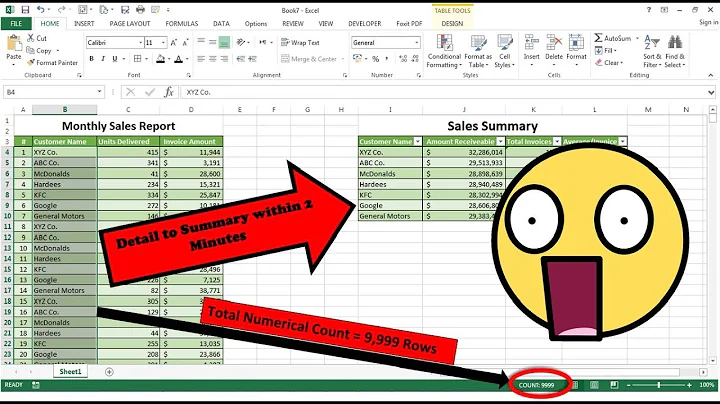Open the General number format dropdown
The width and height of the screenshot is (720, 404).
[x=416, y=43]
